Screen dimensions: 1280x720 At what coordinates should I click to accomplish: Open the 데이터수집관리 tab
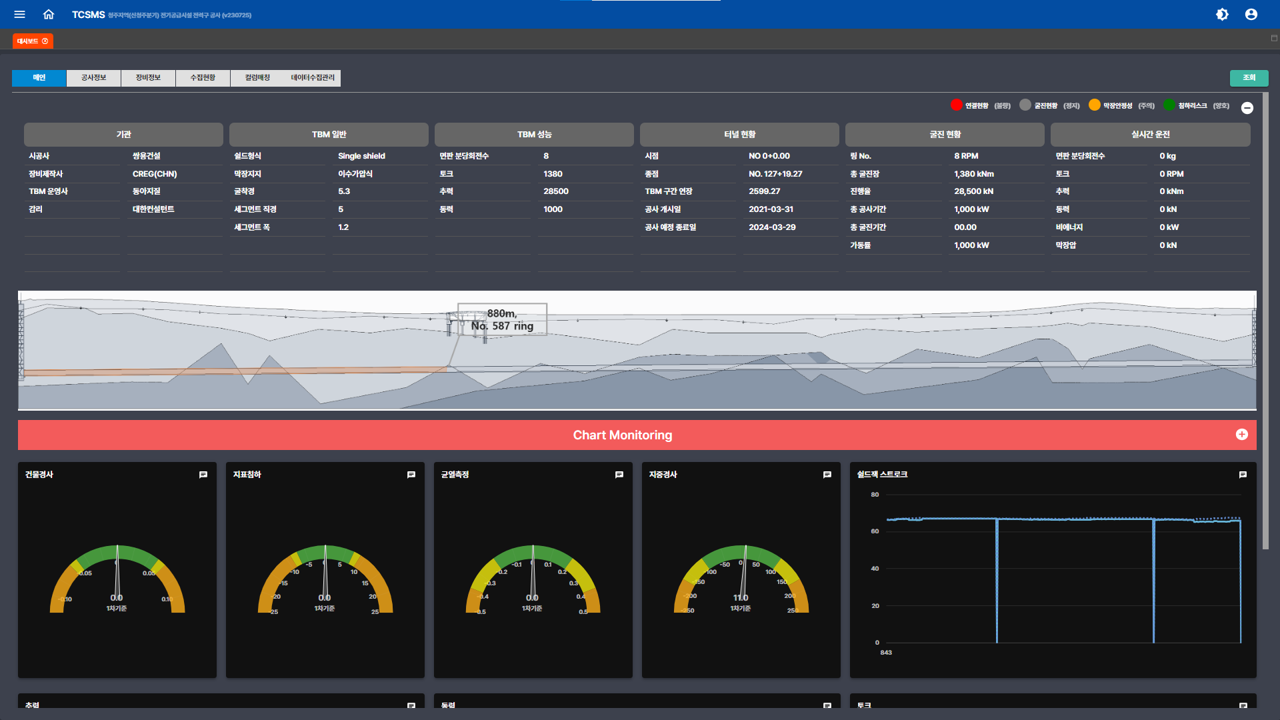pos(313,78)
